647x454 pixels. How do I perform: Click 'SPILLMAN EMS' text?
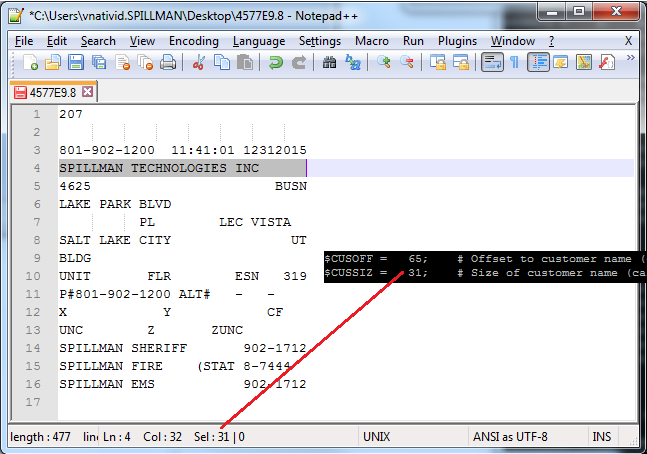coord(107,384)
